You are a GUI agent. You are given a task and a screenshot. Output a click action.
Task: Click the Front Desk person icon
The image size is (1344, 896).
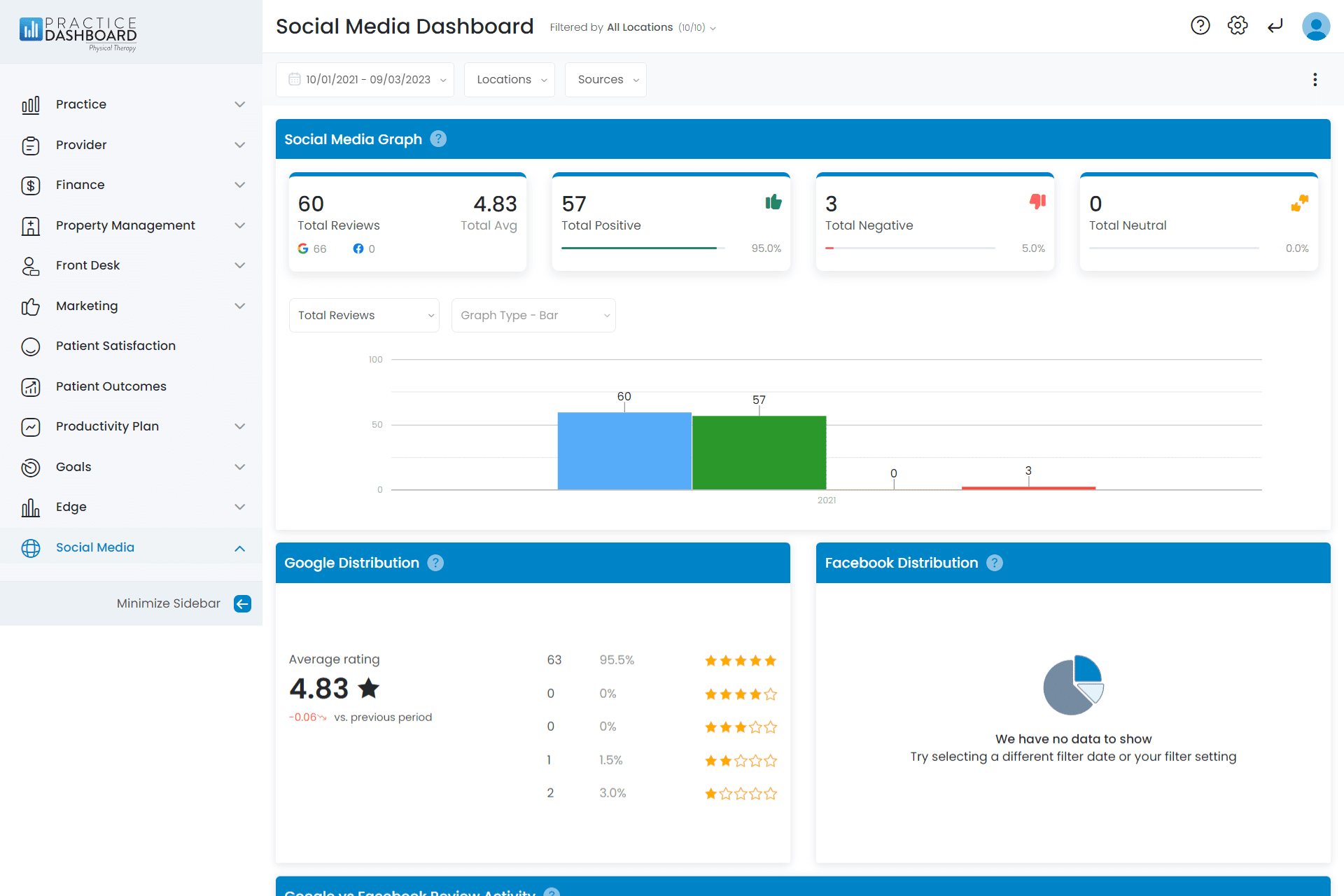coord(31,266)
